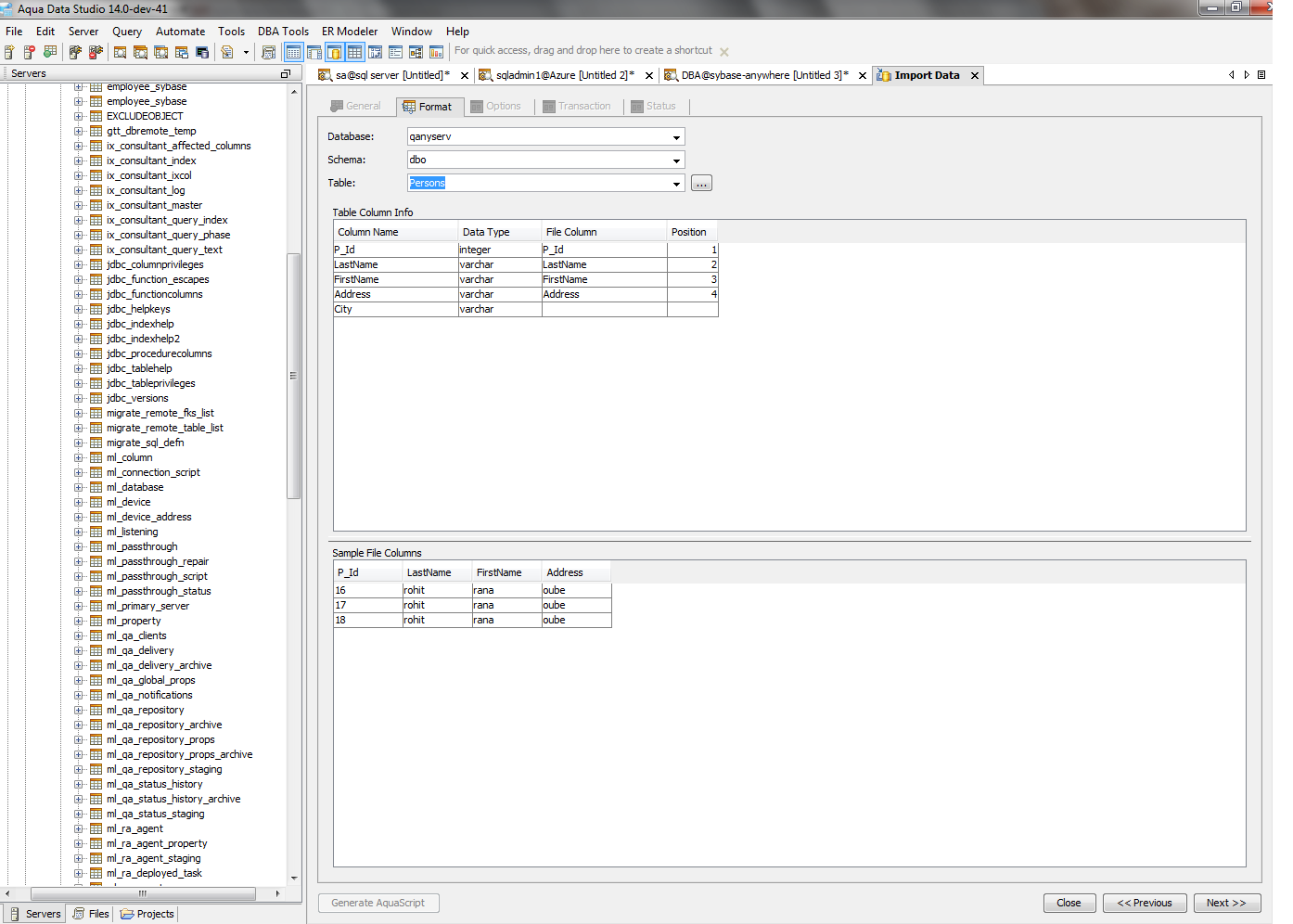Viewport: 1293px width, 924px height.
Task: Show next editor tabs with right arrow
Action: click(1247, 74)
